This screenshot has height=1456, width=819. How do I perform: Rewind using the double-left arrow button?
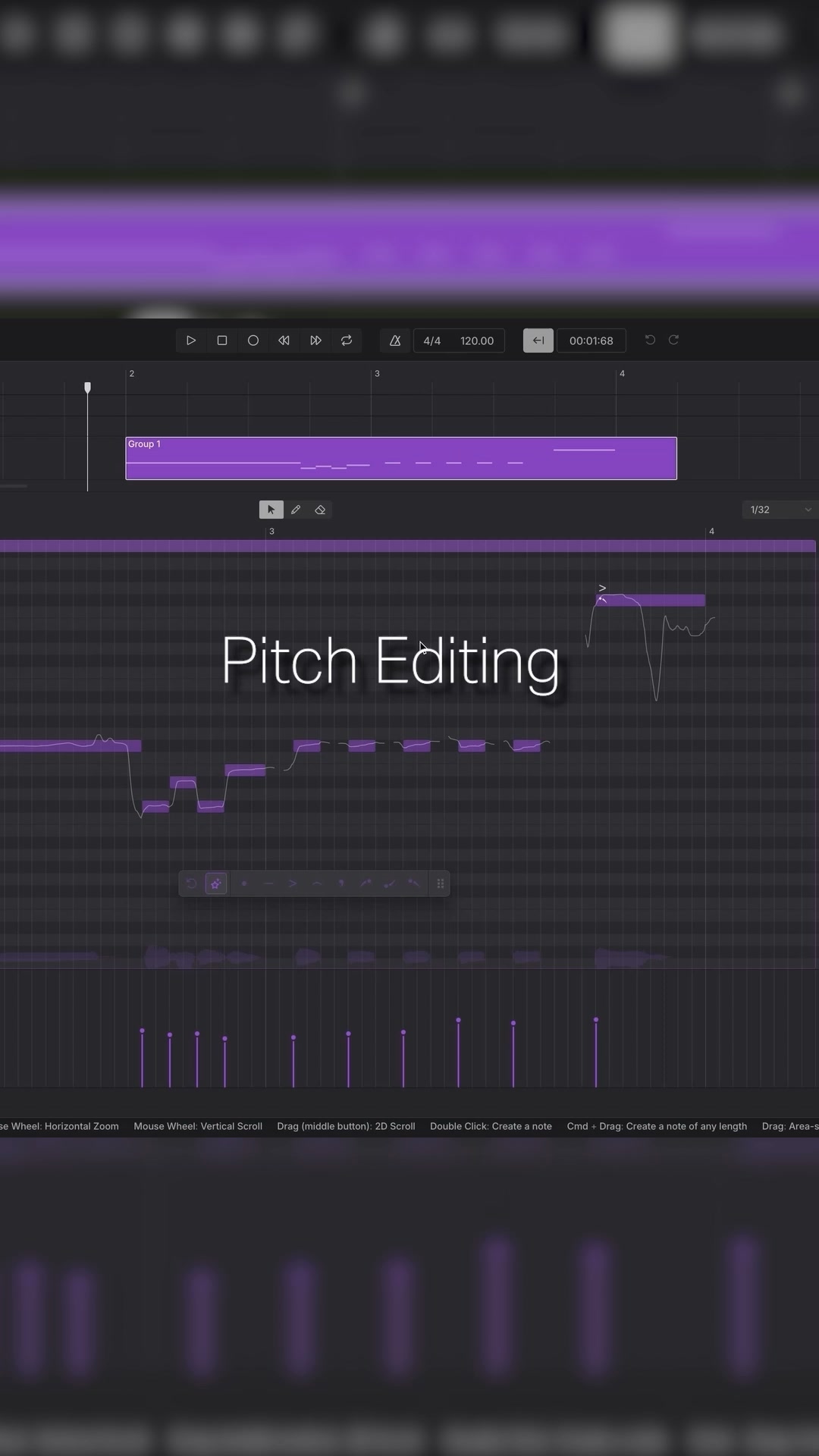(284, 340)
